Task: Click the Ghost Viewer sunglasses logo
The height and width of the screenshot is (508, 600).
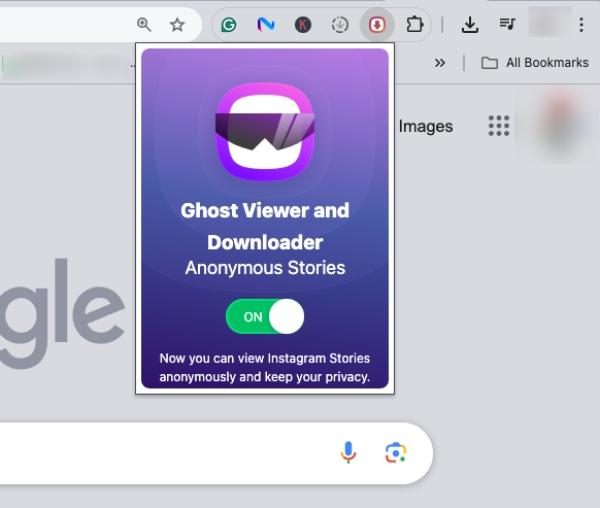Action: pos(265,131)
